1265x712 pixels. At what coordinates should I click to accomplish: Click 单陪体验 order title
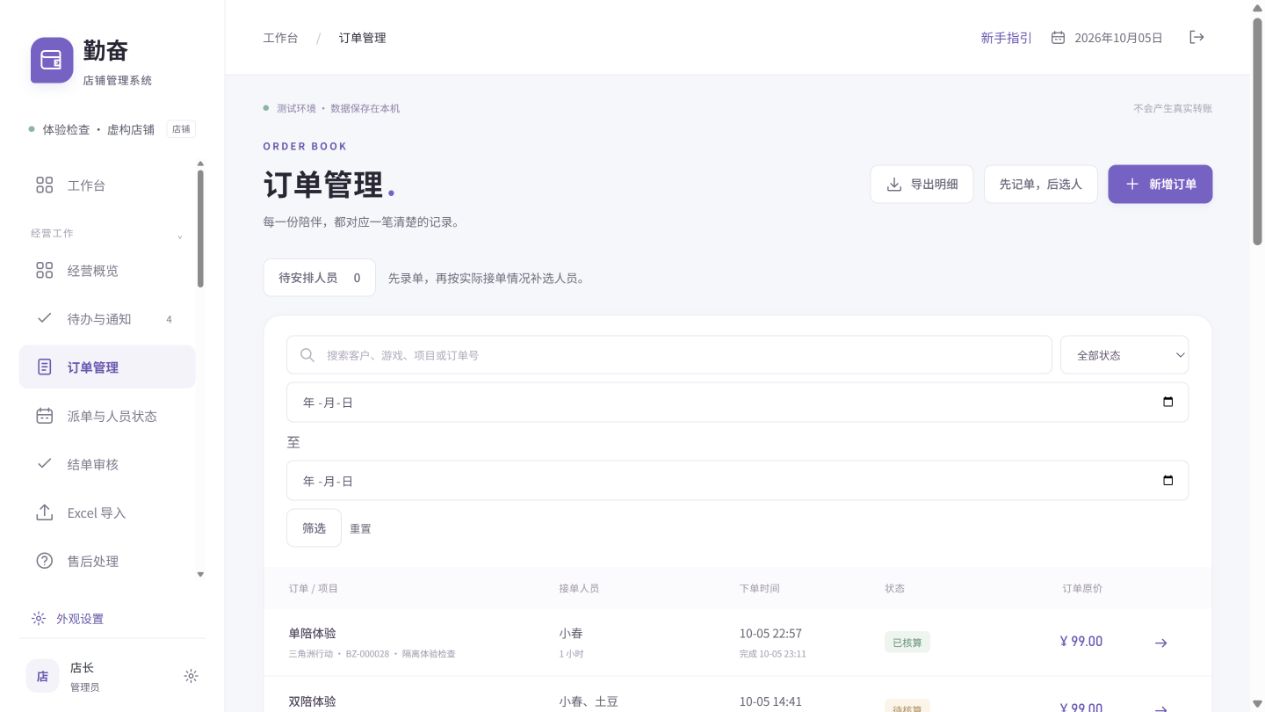(x=312, y=633)
